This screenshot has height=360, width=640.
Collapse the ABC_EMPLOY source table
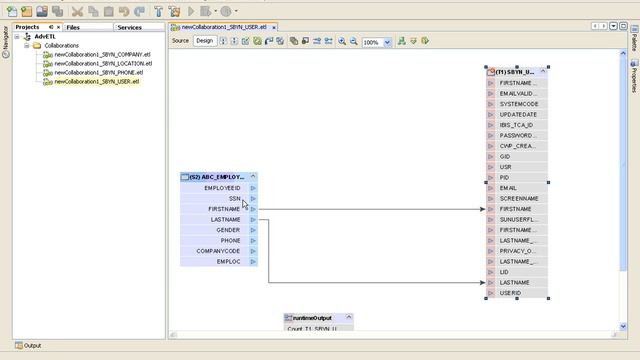(x=253, y=176)
